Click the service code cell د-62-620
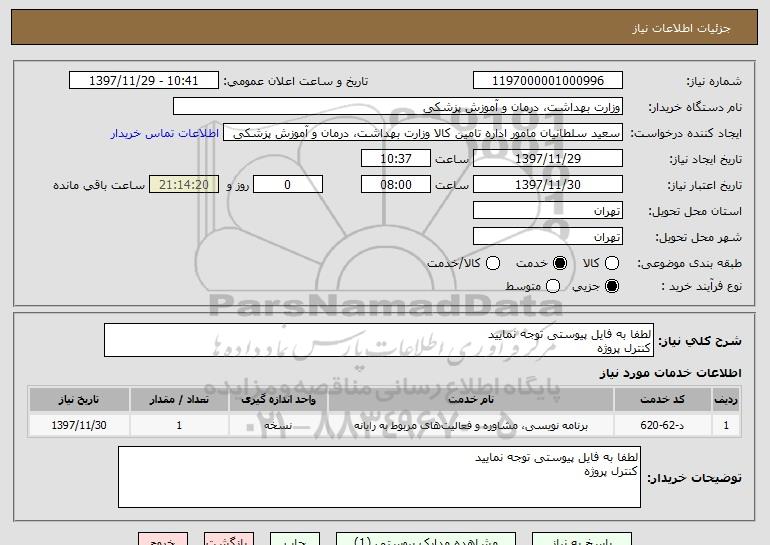This screenshot has width=770, height=545. pos(662,425)
